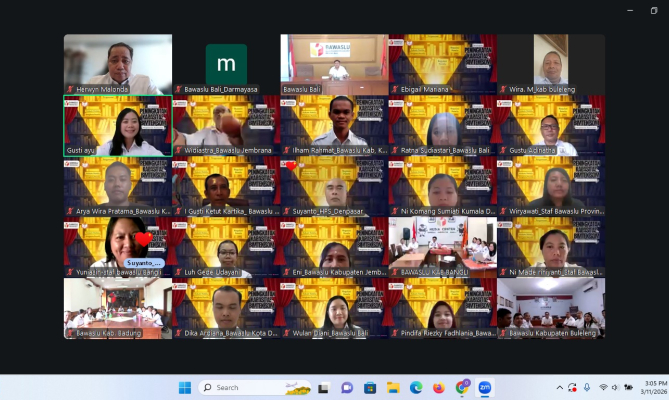The width and height of the screenshot is (669, 400).
Task: Click the Gusti ayu active speaker tile
Action: click(x=118, y=125)
